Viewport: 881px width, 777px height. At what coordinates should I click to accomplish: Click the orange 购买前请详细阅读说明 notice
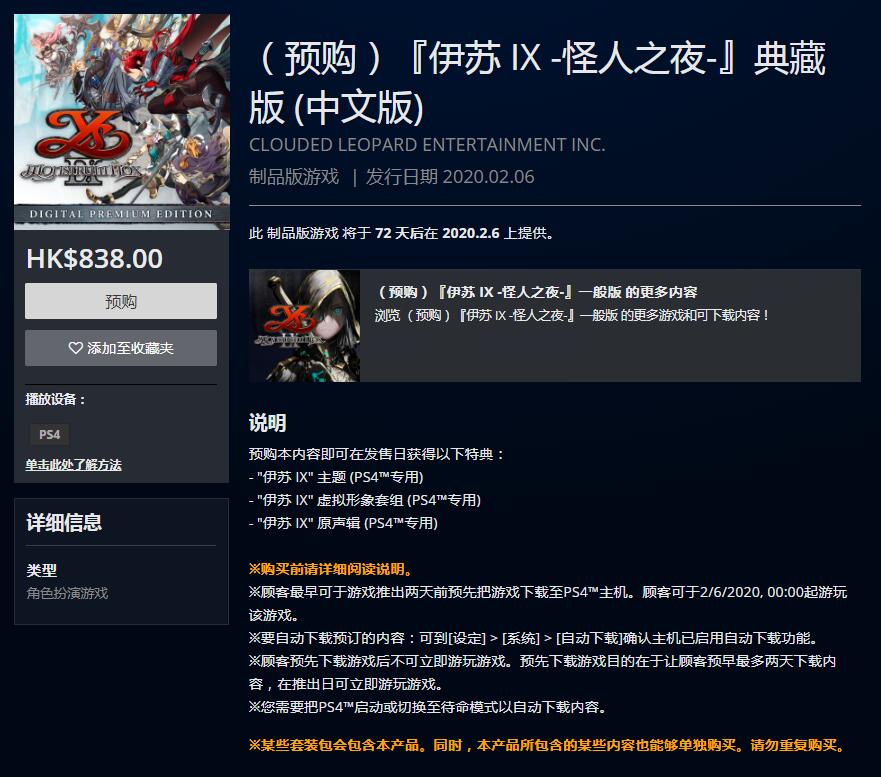click(331, 569)
